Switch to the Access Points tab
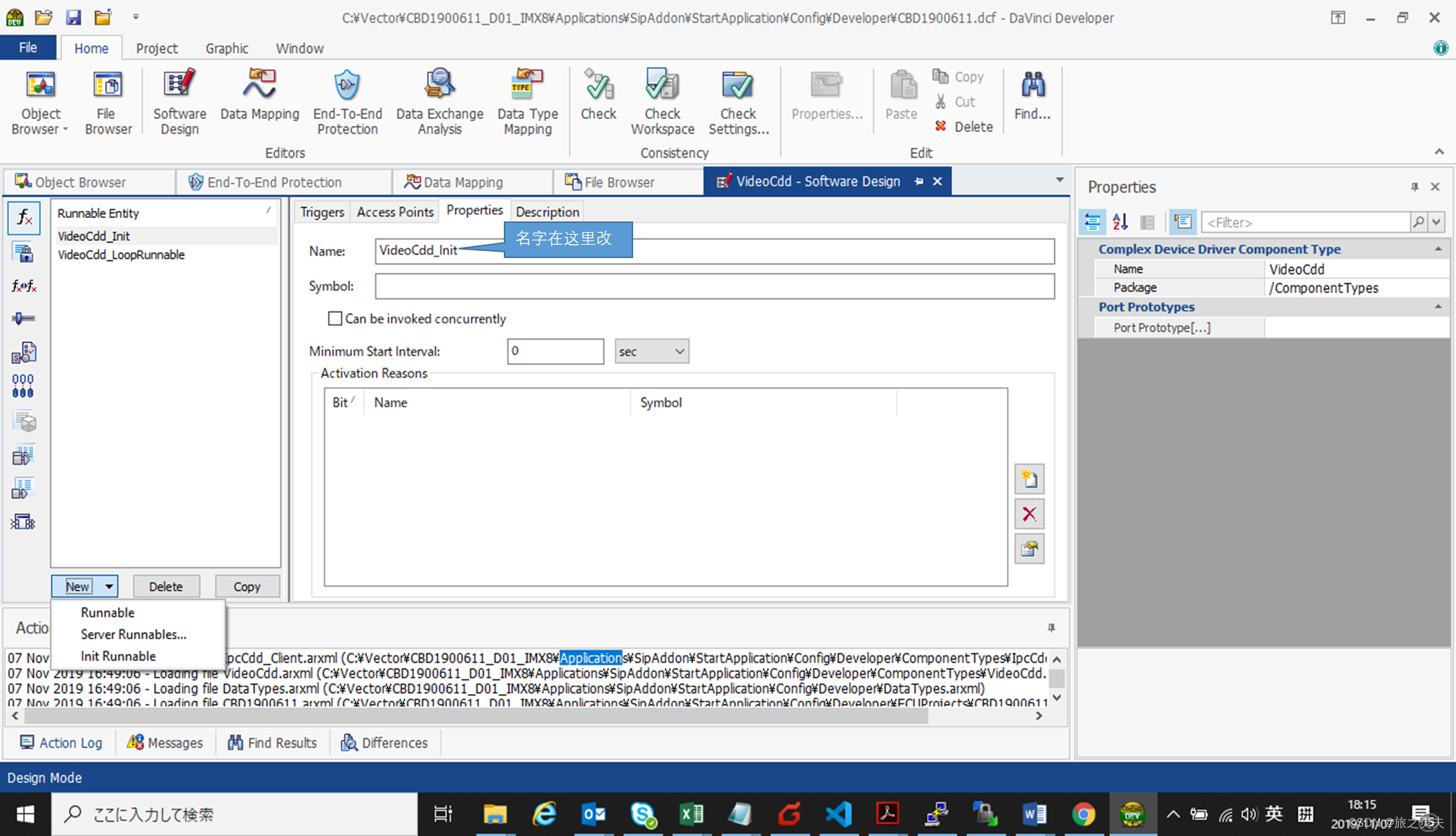Image resolution: width=1456 pixels, height=836 pixels. click(x=395, y=212)
